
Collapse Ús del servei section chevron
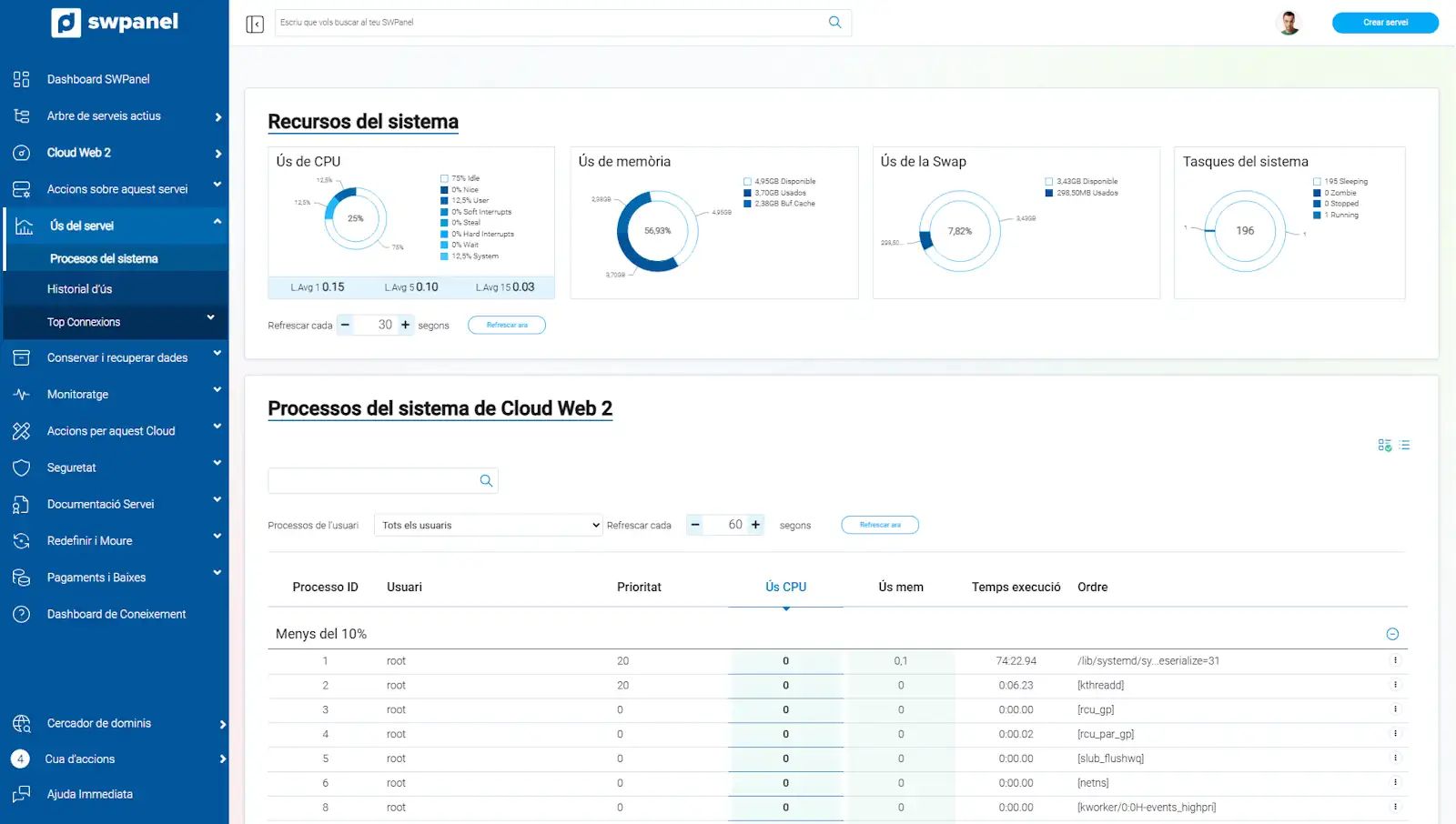click(x=217, y=221)
